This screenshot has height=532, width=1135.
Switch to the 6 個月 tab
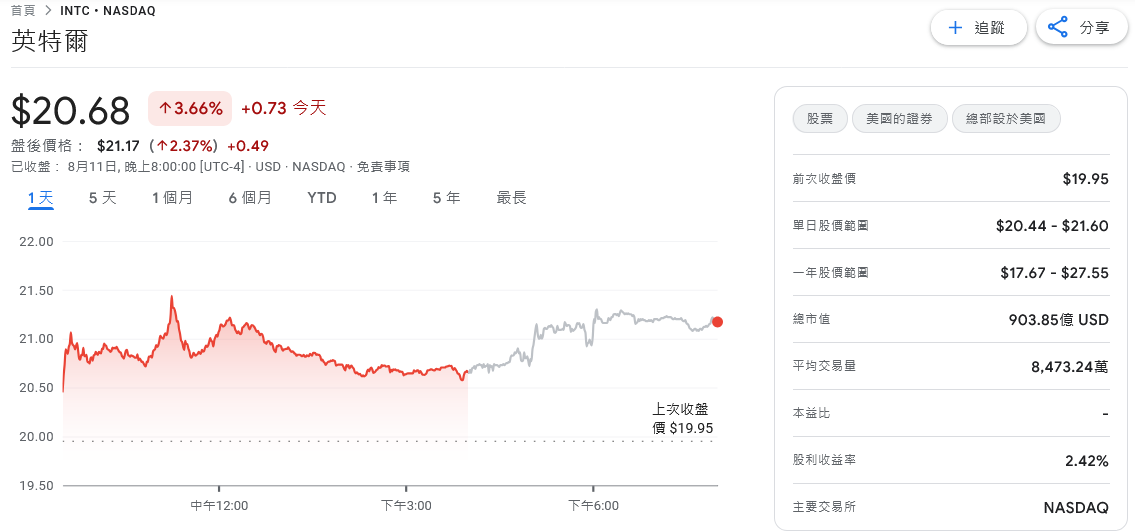click(x=249, y=198)
